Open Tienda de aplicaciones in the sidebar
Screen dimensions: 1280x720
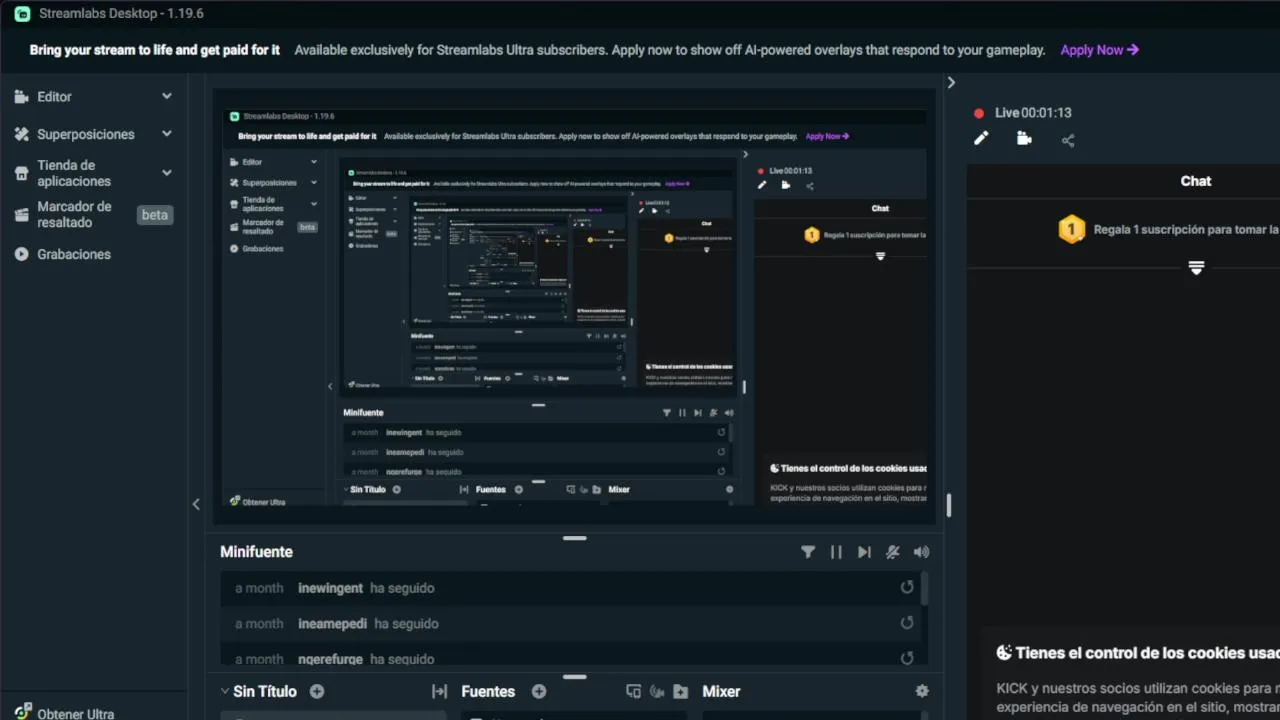coord(74,173)
